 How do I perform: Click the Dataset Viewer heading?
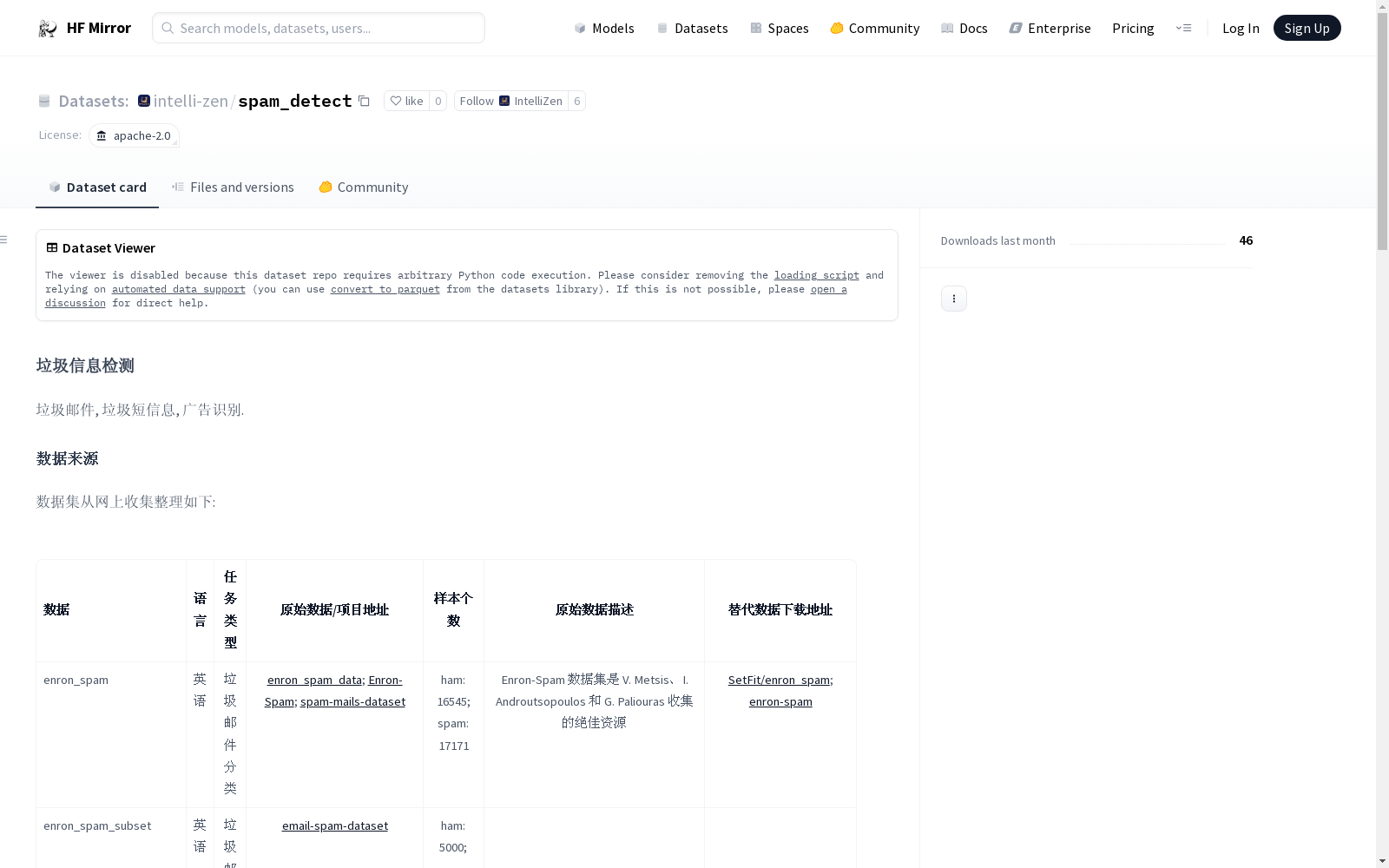point(109,248)
